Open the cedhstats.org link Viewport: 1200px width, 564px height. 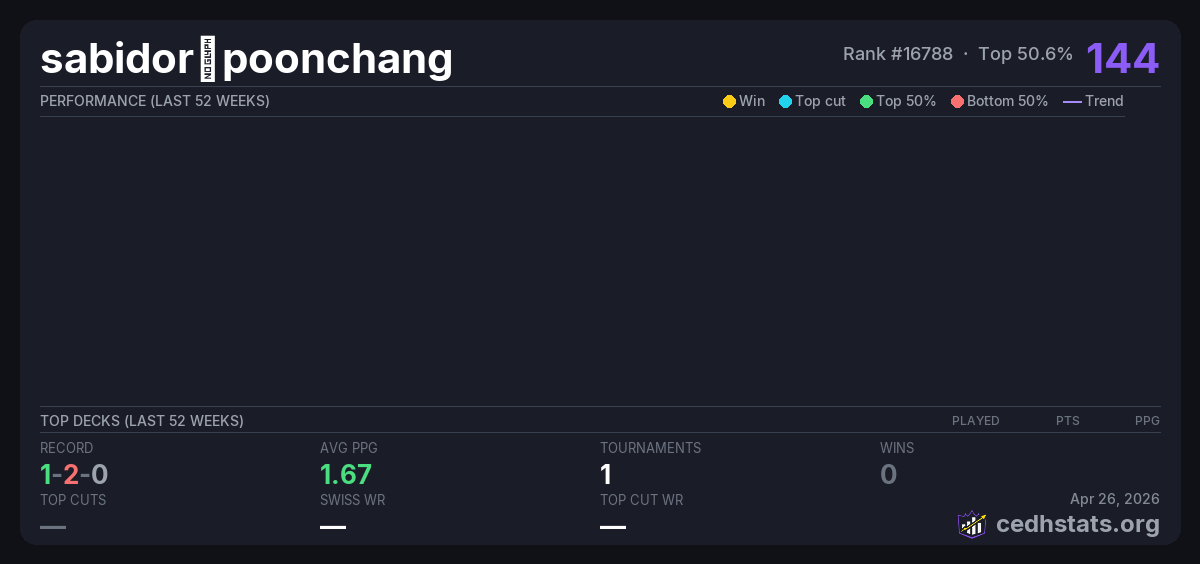point(1064,524)
